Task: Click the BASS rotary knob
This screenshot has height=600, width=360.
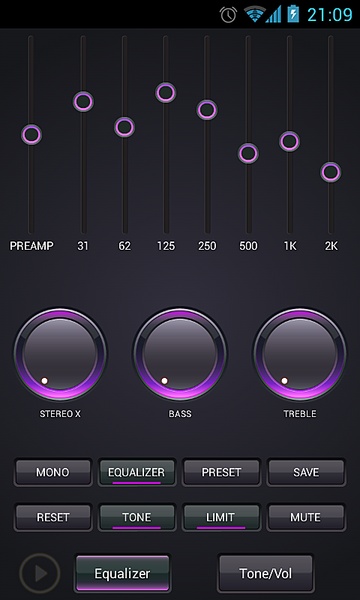Action: click(x=180, y=354)
